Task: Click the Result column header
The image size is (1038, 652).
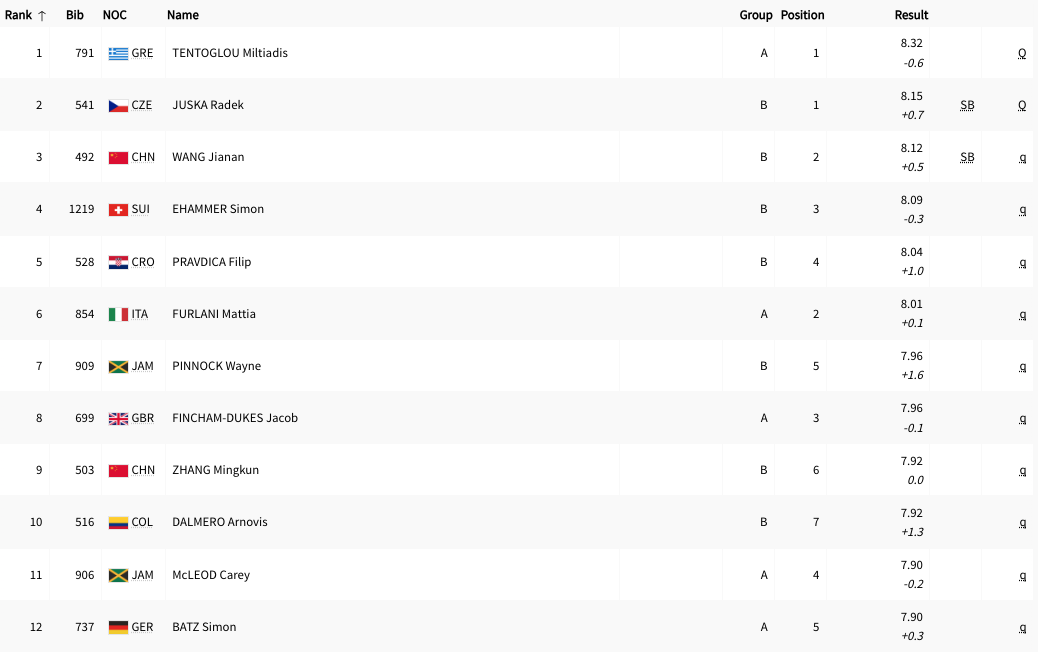Action: coord(911,15)
